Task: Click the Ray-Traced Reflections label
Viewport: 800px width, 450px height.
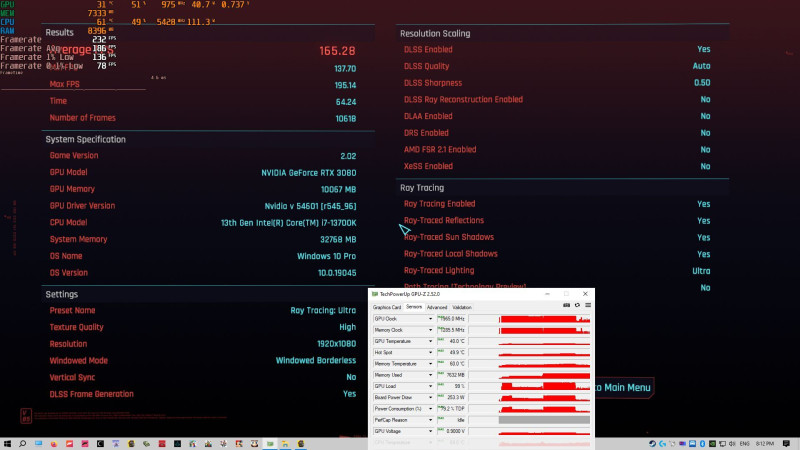Action: pyautogui.click(x=444, y=220)
